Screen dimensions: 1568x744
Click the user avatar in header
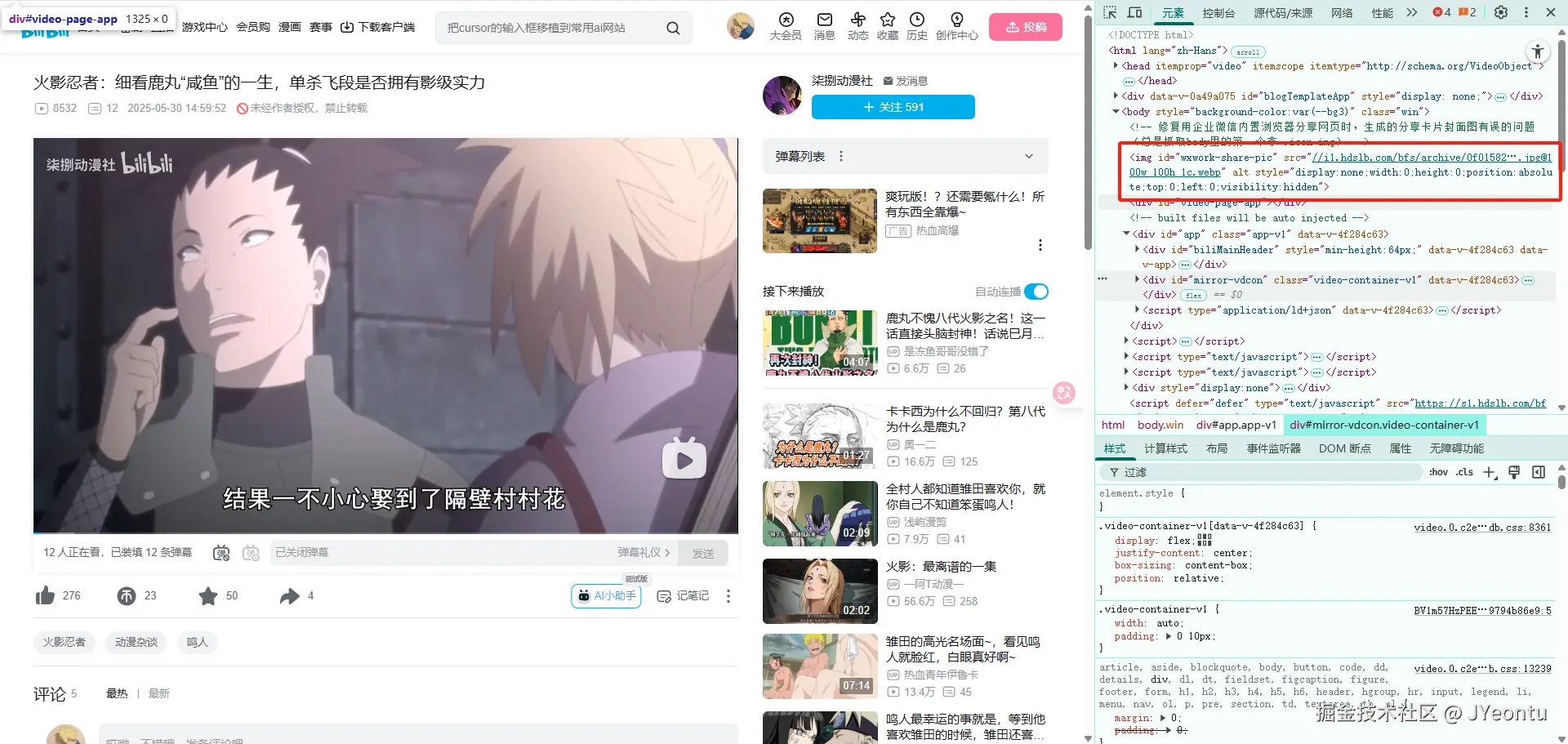pos(741,26)
